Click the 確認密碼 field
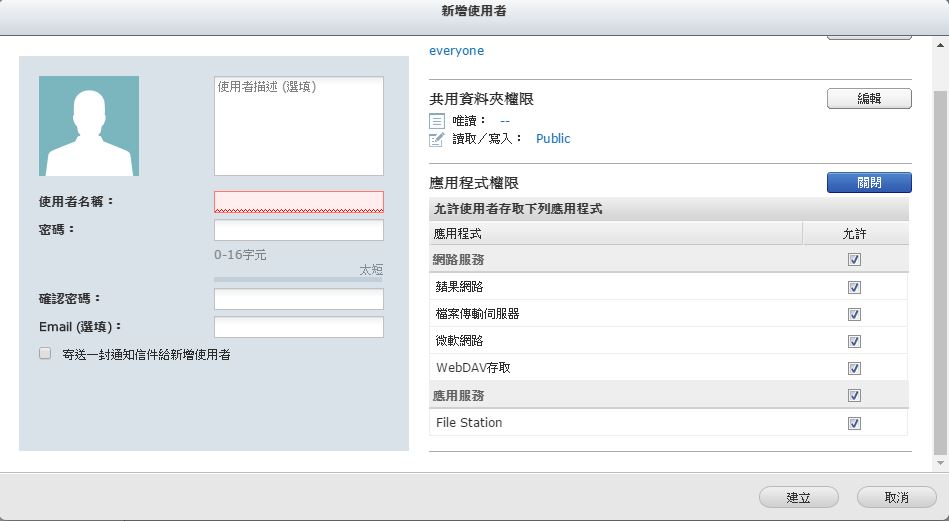The image size is (949, 521). [x=298, y=299]
